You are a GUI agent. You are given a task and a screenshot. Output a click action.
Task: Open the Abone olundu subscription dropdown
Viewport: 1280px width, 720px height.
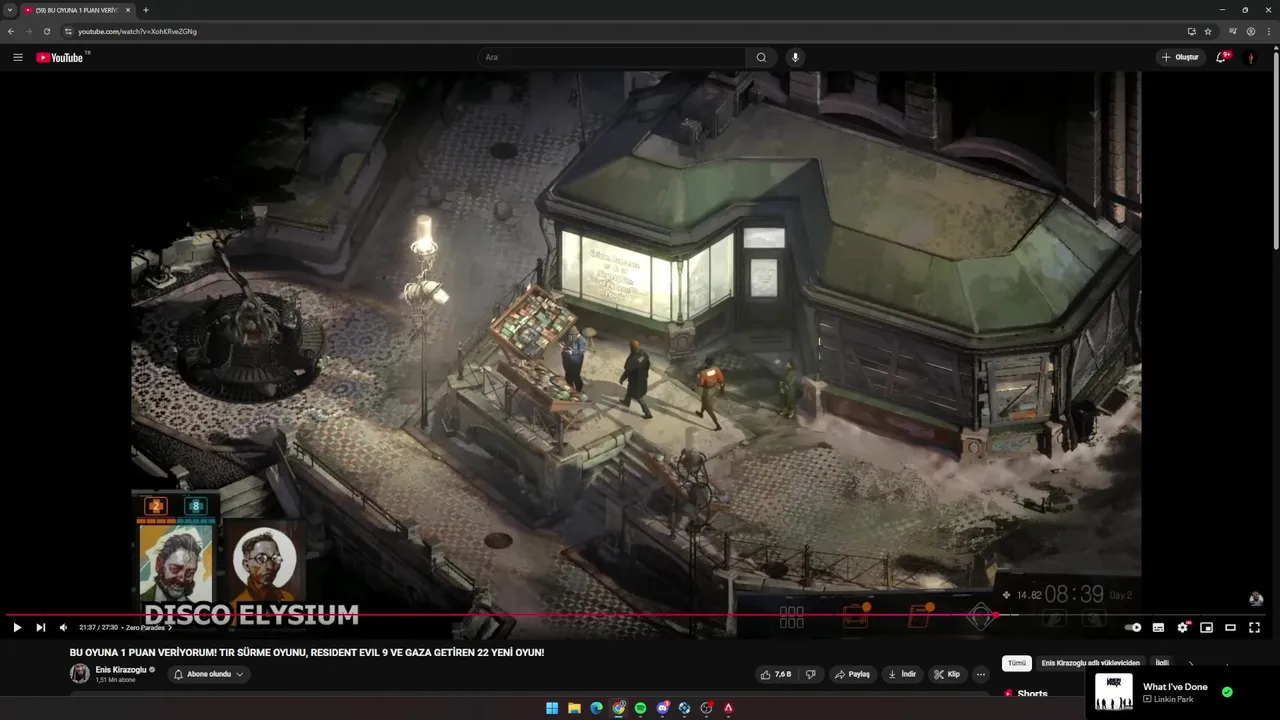tap(208, 674)
